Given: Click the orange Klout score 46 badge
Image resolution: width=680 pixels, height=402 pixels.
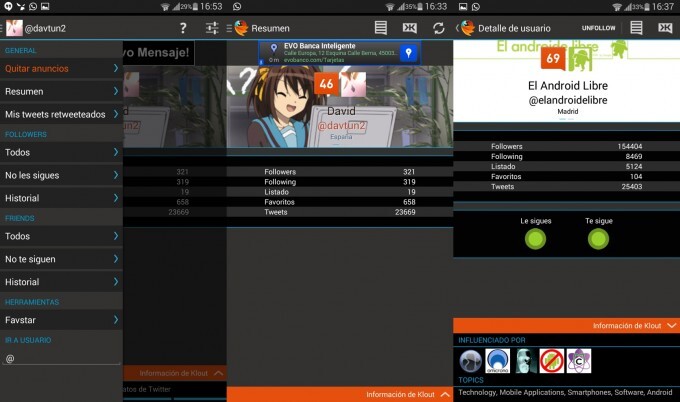Looking at the screenshot, I should (x=325, y=85).
